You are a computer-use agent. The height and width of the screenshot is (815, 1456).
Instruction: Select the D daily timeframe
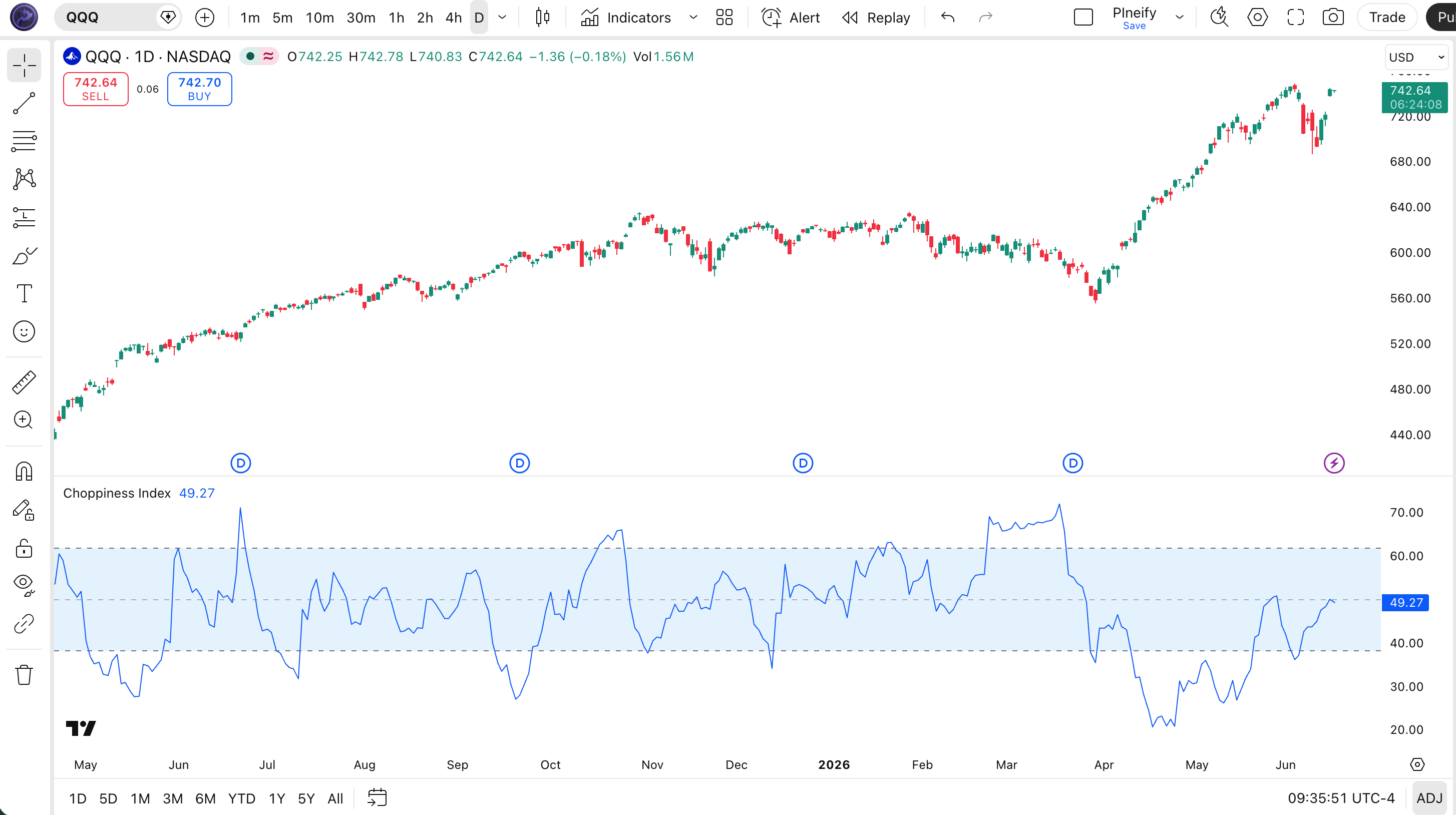pos(479,18)
